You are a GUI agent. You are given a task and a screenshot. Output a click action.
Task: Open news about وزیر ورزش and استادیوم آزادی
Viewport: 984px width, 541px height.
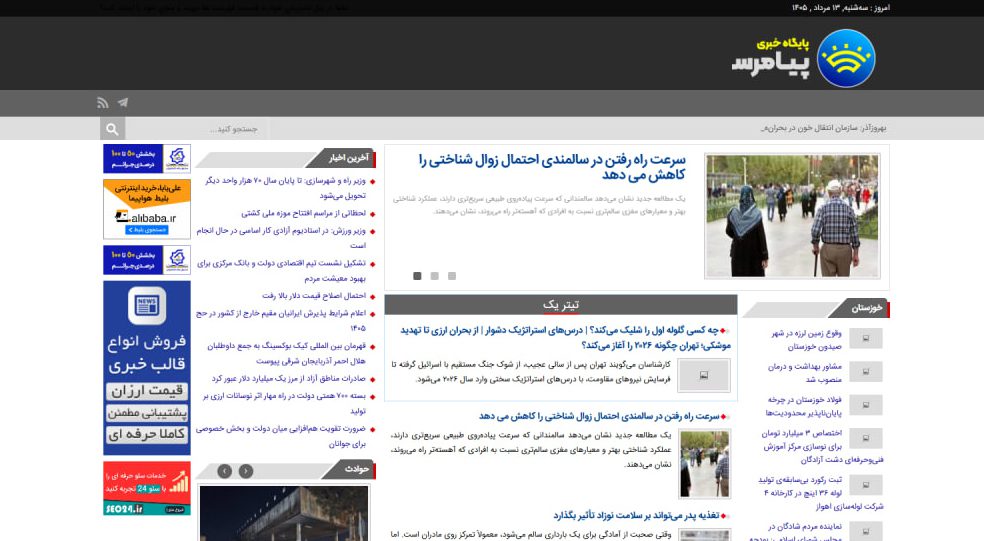pyautogui.click(x=281, y=238)
